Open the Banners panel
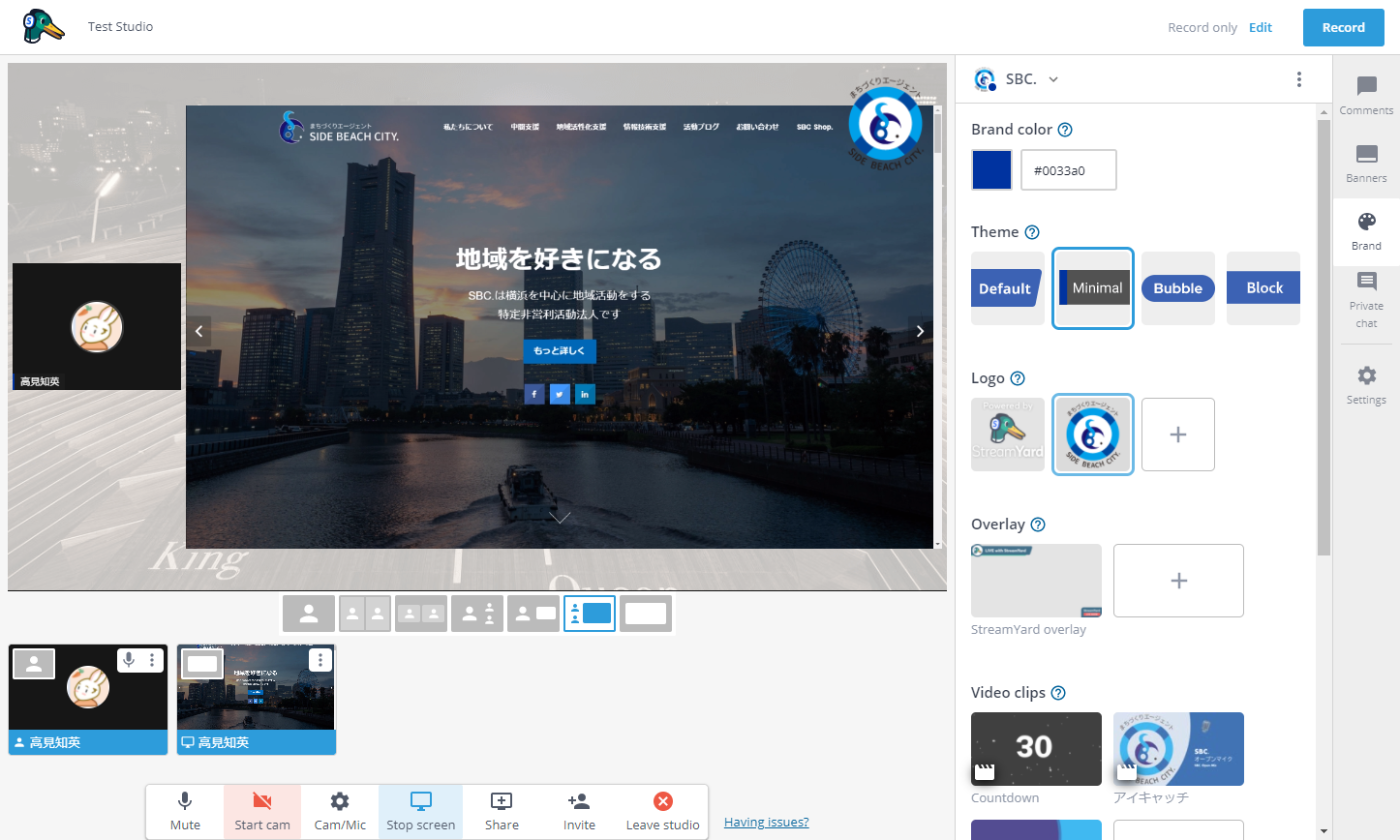The height and width of the screenshot is (840, 1400). (1366, 164)
